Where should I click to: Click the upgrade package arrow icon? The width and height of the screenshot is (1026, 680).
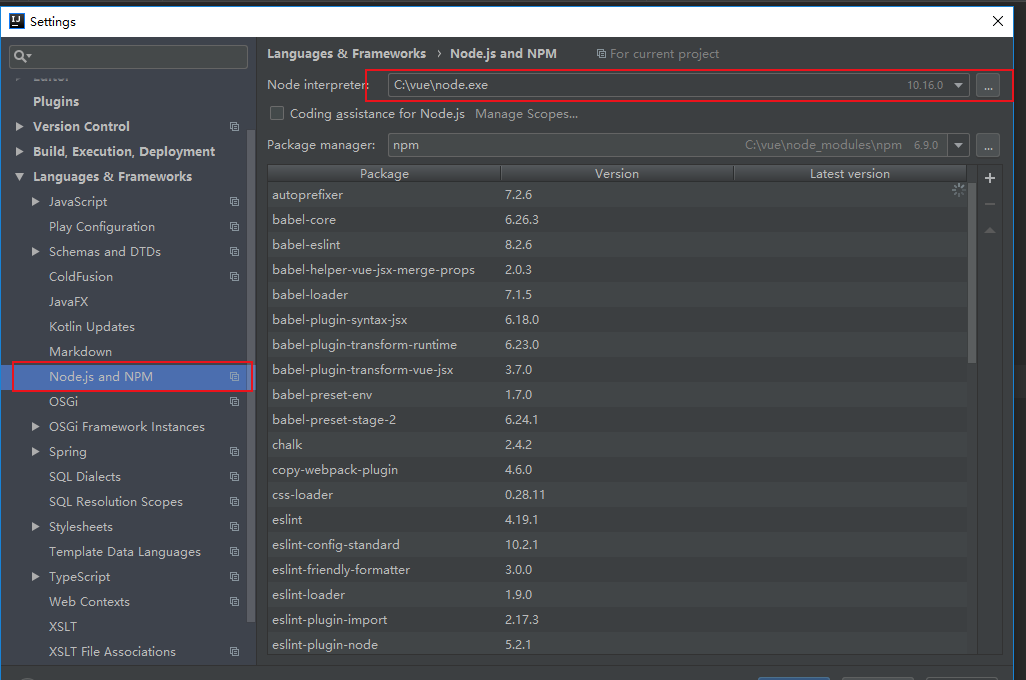(989, 230)
